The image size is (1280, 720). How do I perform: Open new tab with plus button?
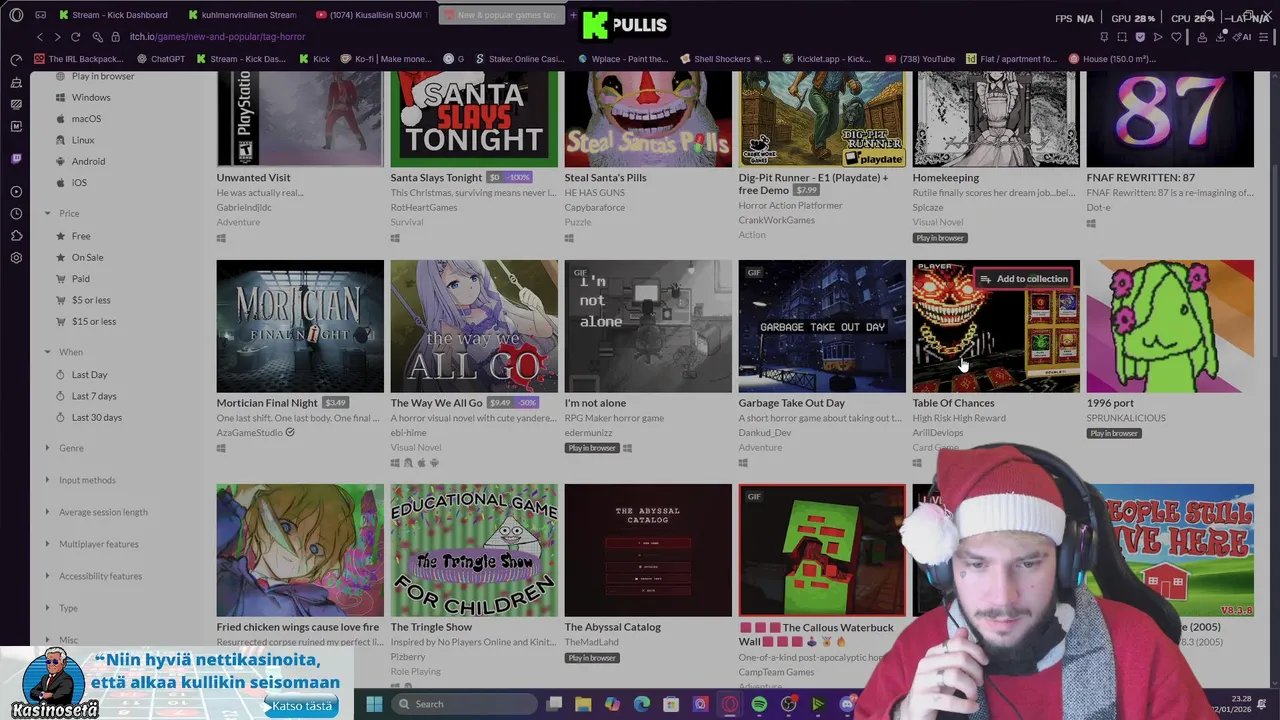pos(573,15)
